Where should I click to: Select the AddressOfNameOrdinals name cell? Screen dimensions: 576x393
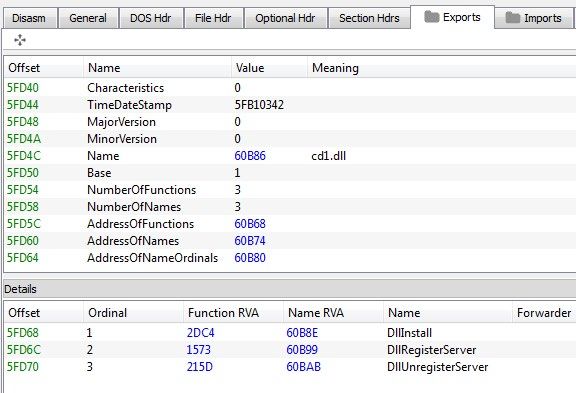coord(152,258)
